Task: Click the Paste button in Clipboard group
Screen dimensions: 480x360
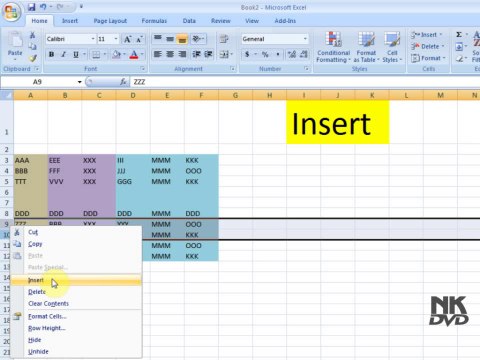Action: tap(15, 47)
